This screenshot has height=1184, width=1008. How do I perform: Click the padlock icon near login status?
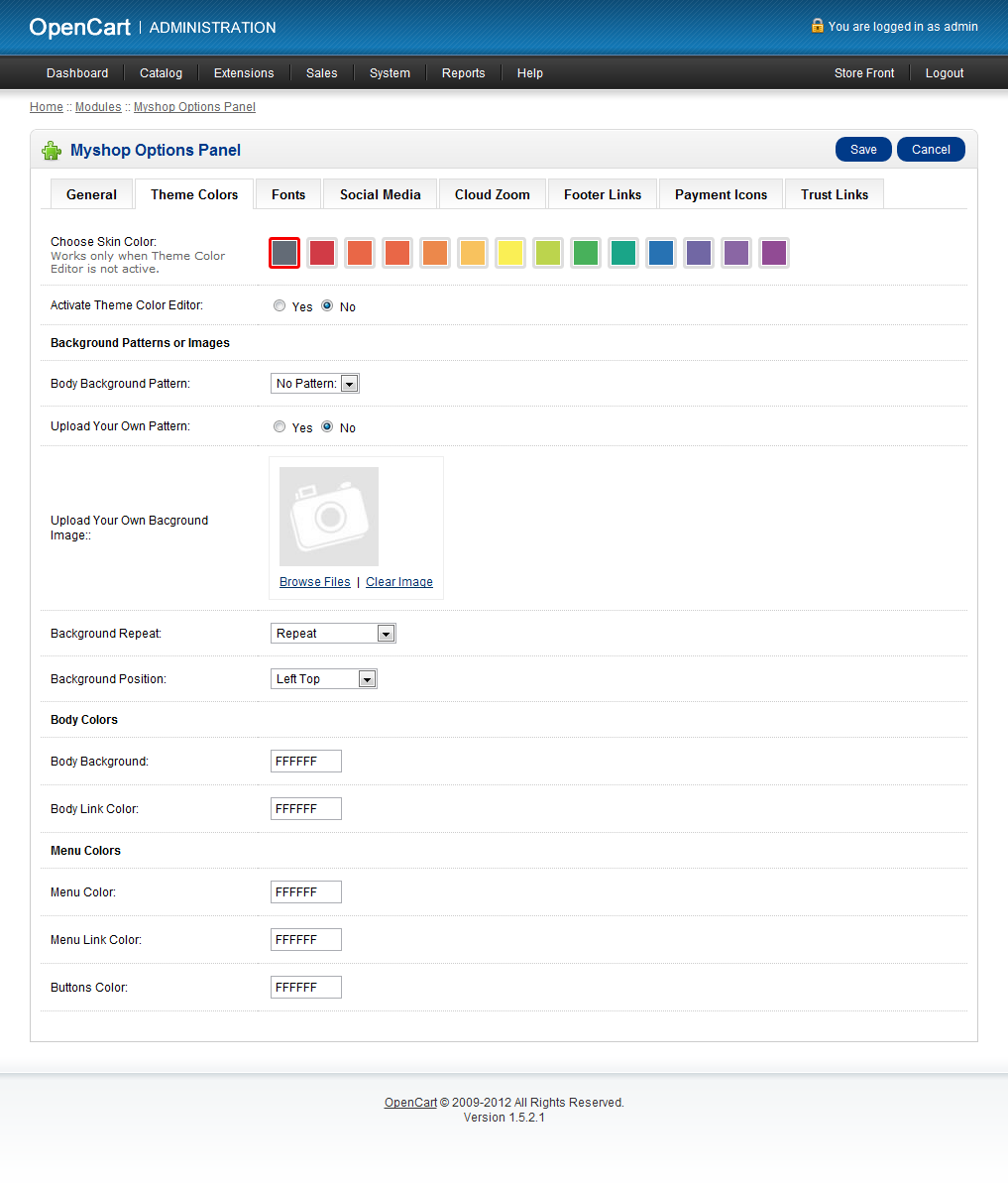[x=817, y=26]
